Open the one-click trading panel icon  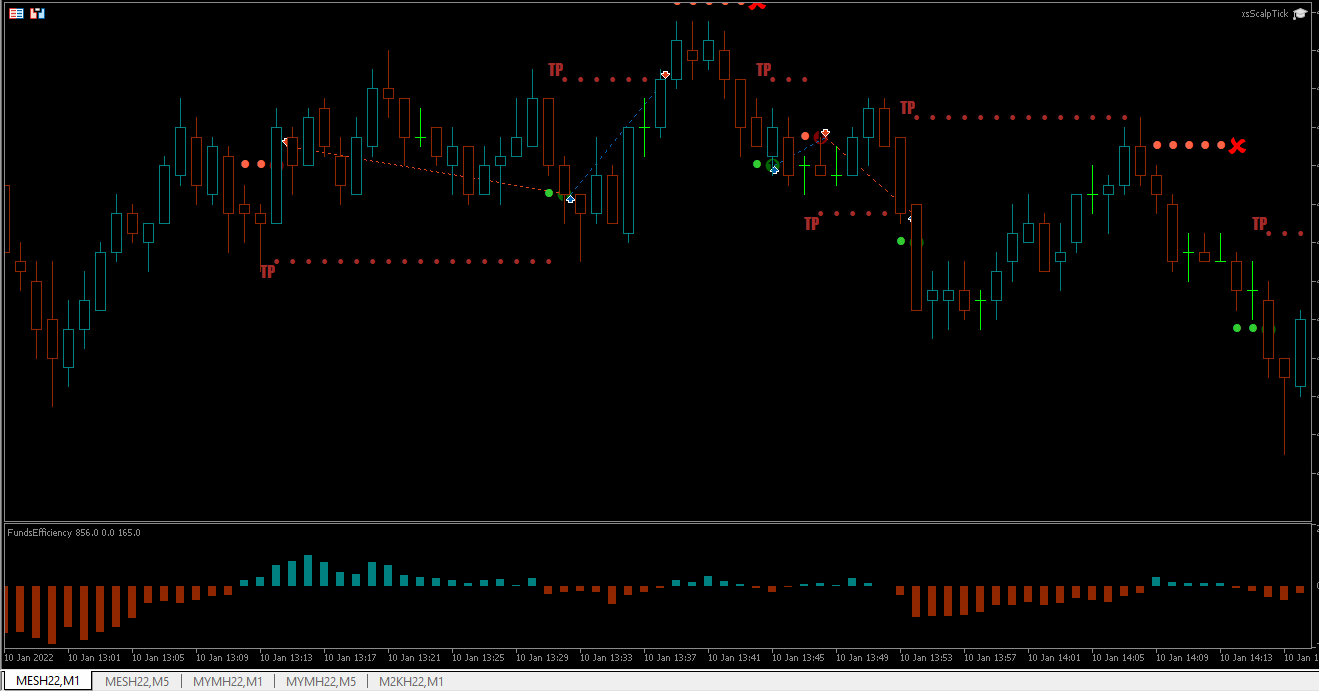tap(17, 14)
